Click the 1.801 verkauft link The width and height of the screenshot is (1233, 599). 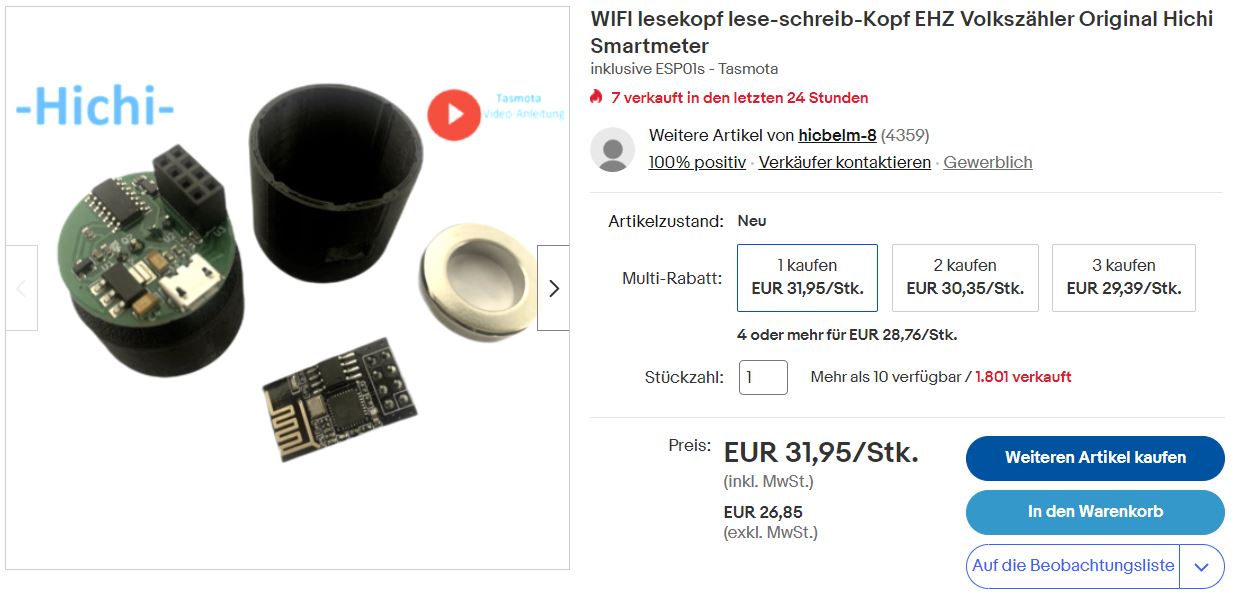point(1023,377)
